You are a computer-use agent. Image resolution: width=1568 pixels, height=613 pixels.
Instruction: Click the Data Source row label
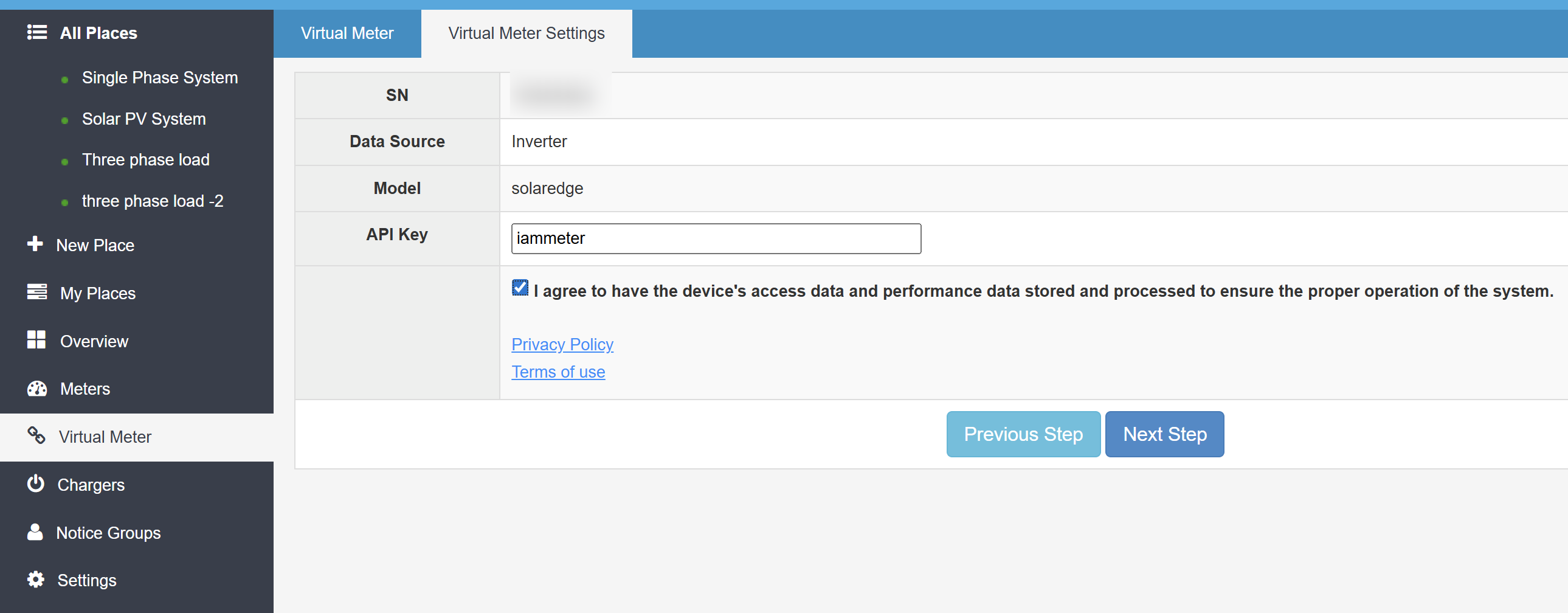point(397,141)
